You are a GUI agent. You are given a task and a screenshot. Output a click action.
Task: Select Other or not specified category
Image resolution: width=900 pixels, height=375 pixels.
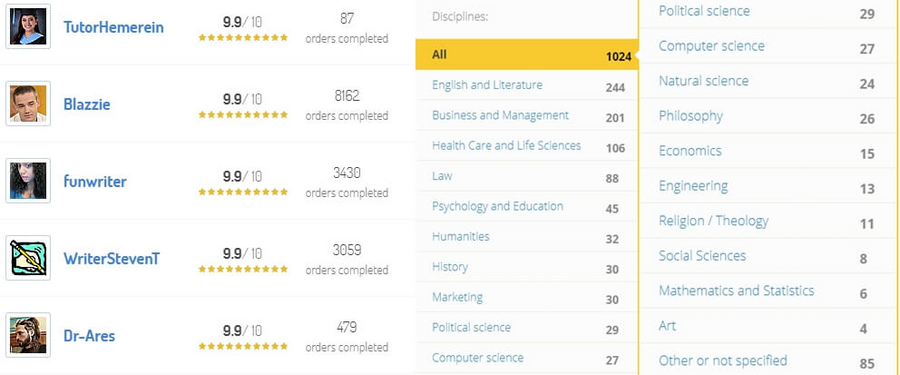(769, 361)
